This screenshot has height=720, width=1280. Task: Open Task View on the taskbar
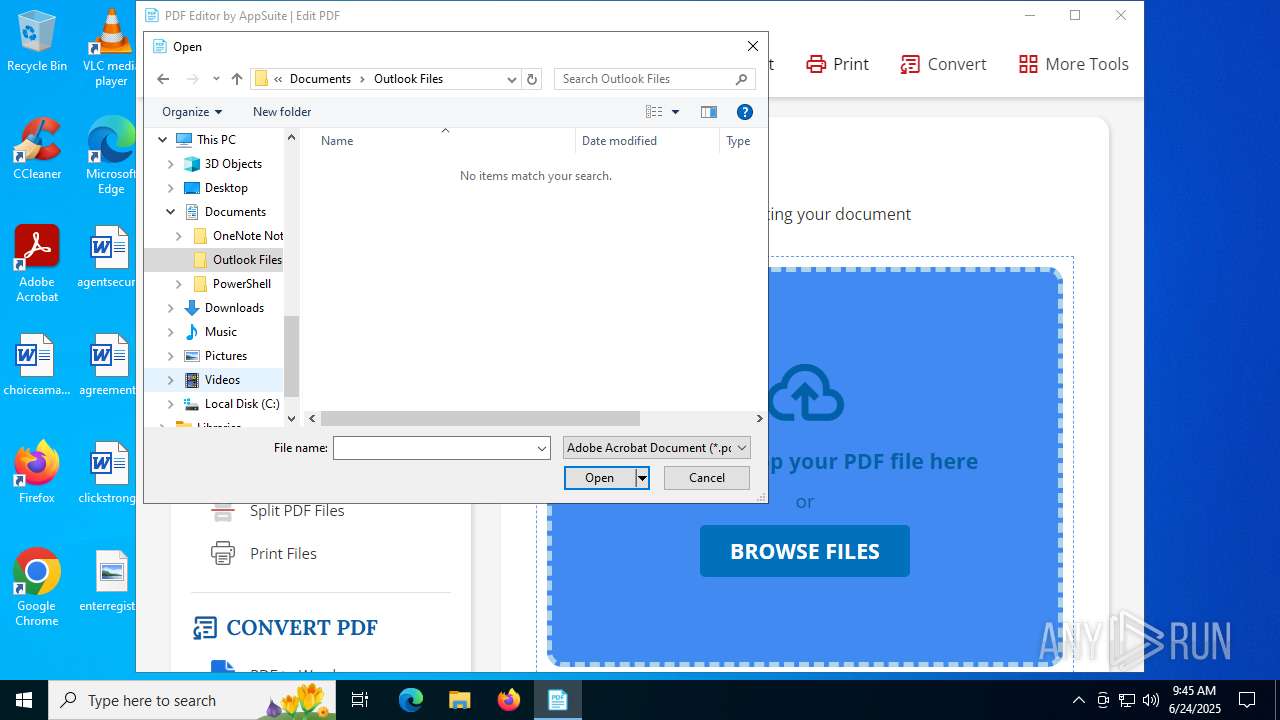(x=360, y=700)
